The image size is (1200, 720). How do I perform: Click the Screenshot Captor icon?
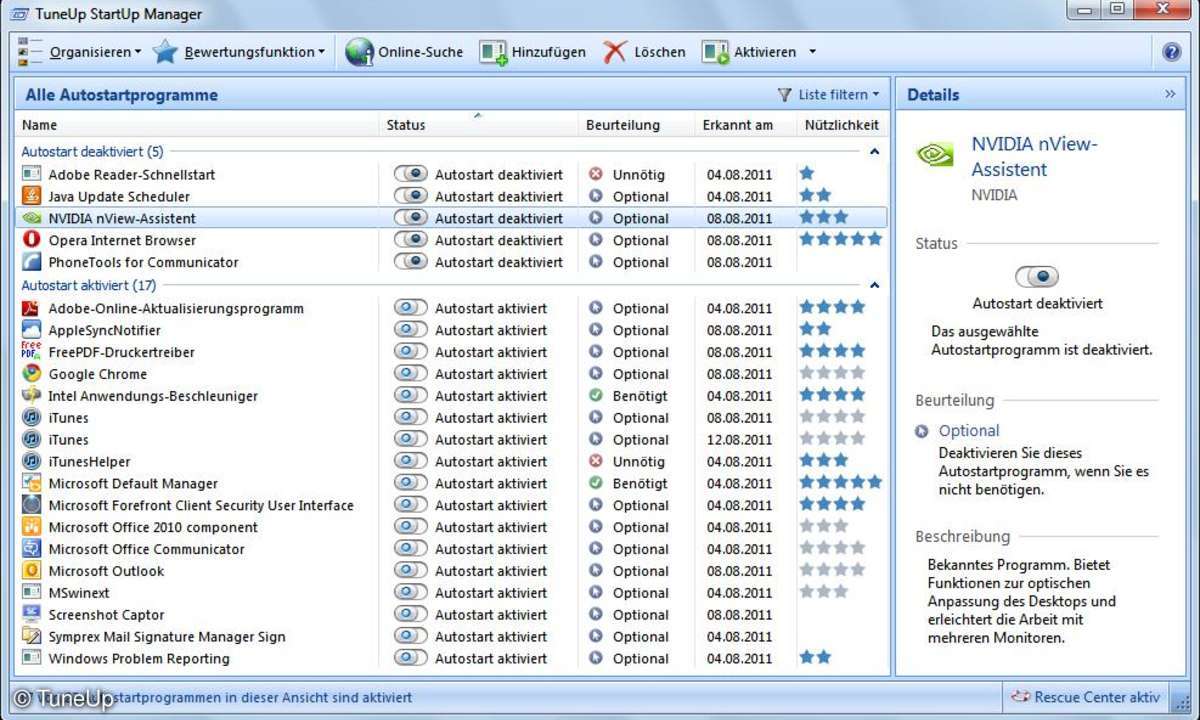pyautogui.click(x=31, y=615)
